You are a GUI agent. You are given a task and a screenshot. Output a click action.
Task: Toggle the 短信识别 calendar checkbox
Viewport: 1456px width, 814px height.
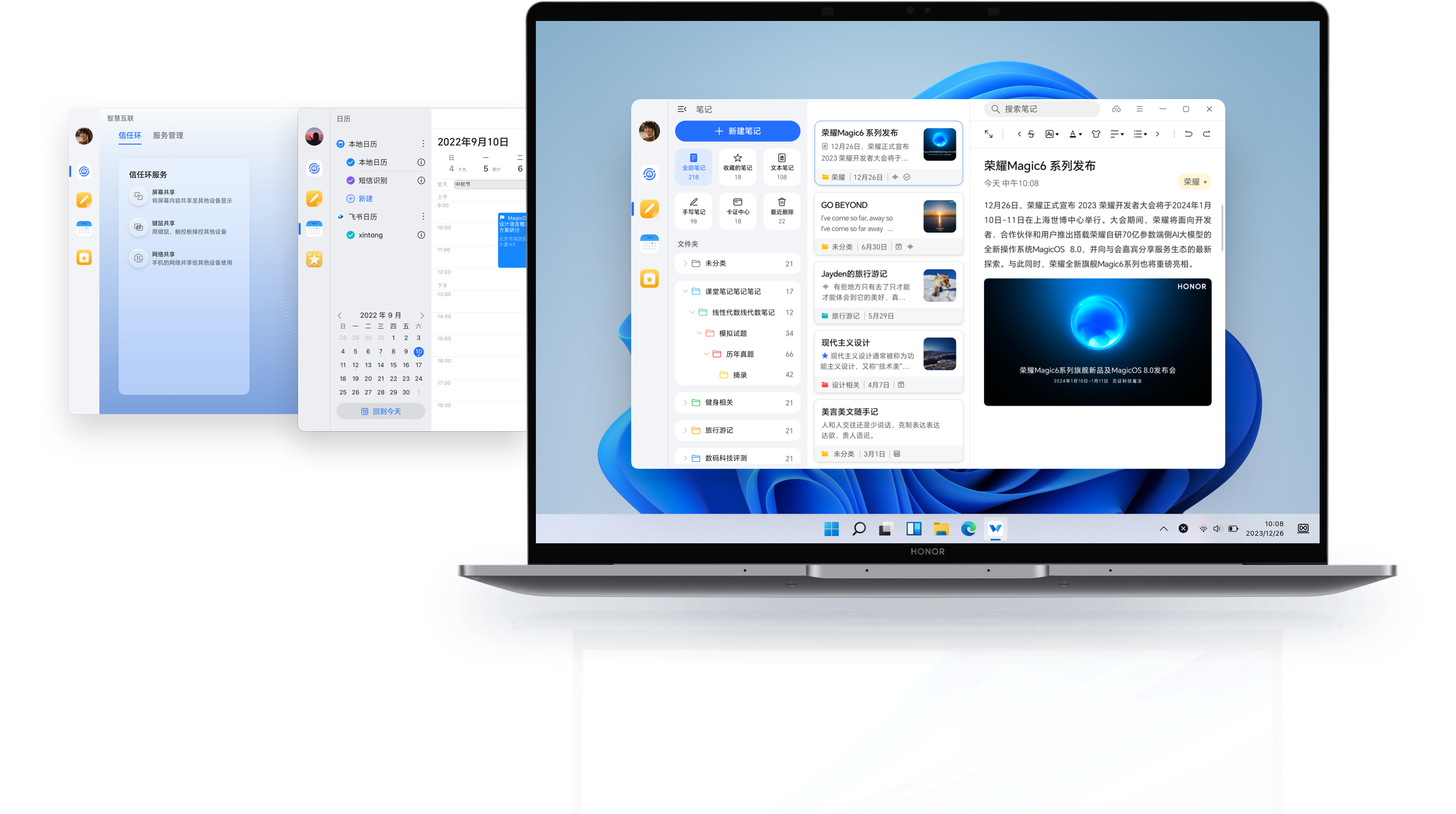(x=350, y=180)
